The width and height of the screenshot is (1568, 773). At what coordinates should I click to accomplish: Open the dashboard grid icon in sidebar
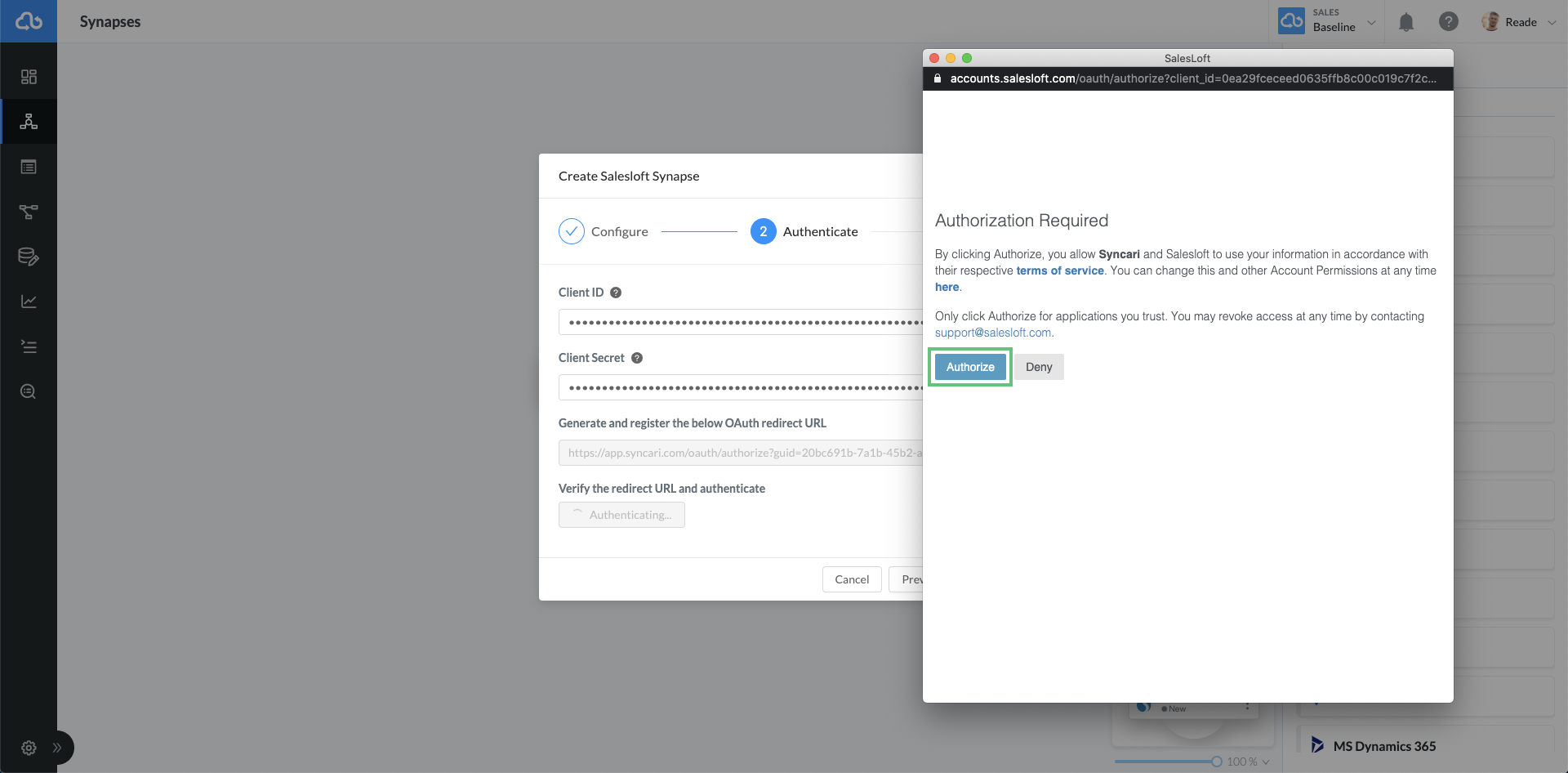click(29, 77)
